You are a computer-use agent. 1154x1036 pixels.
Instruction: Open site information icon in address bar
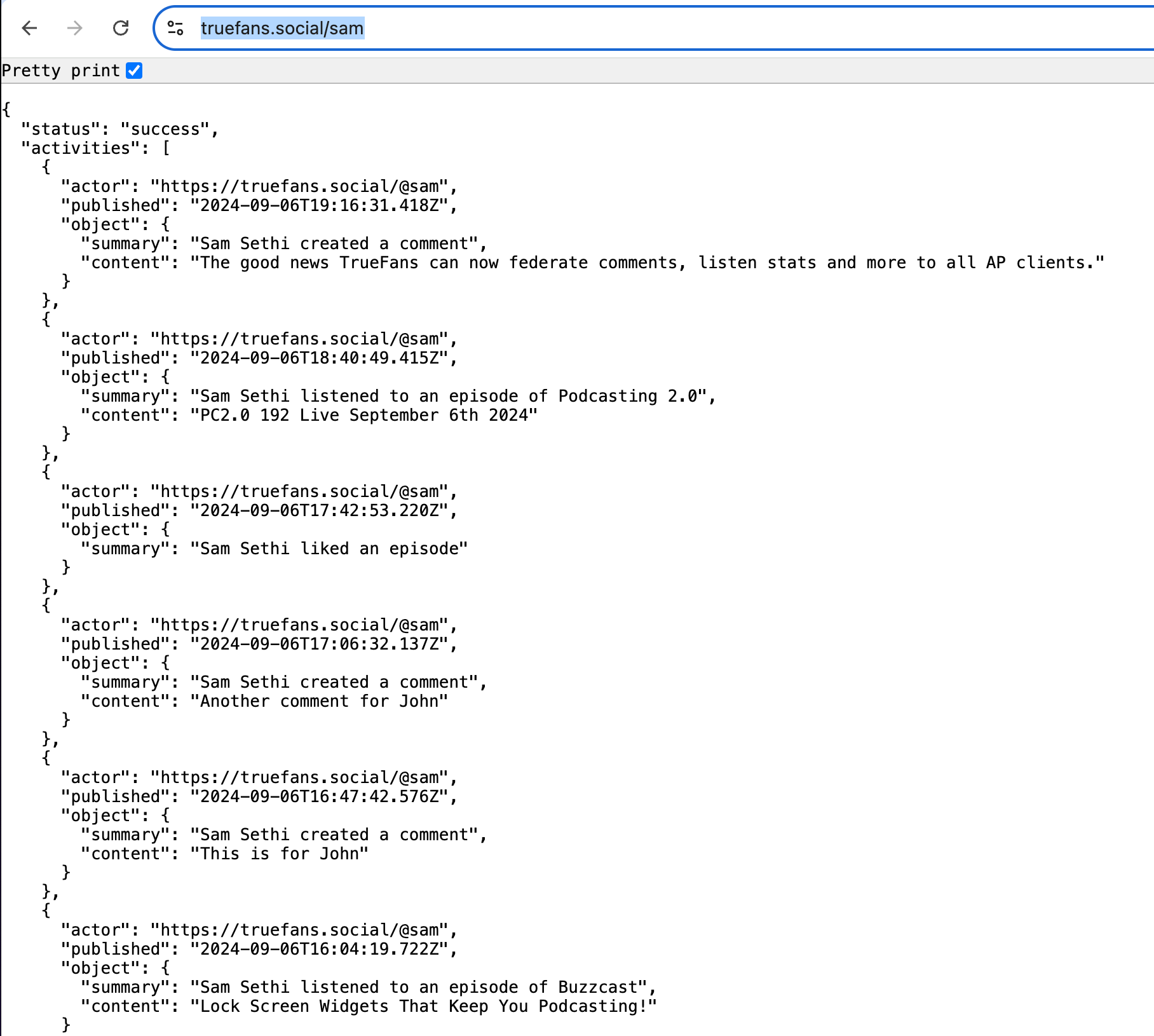(175, 28)
